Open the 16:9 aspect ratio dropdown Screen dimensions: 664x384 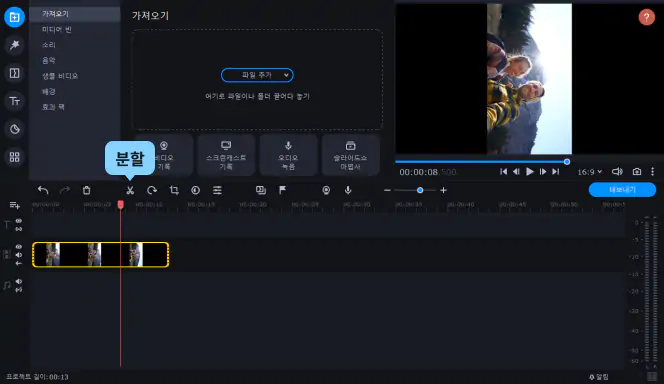tap(589, 172)
